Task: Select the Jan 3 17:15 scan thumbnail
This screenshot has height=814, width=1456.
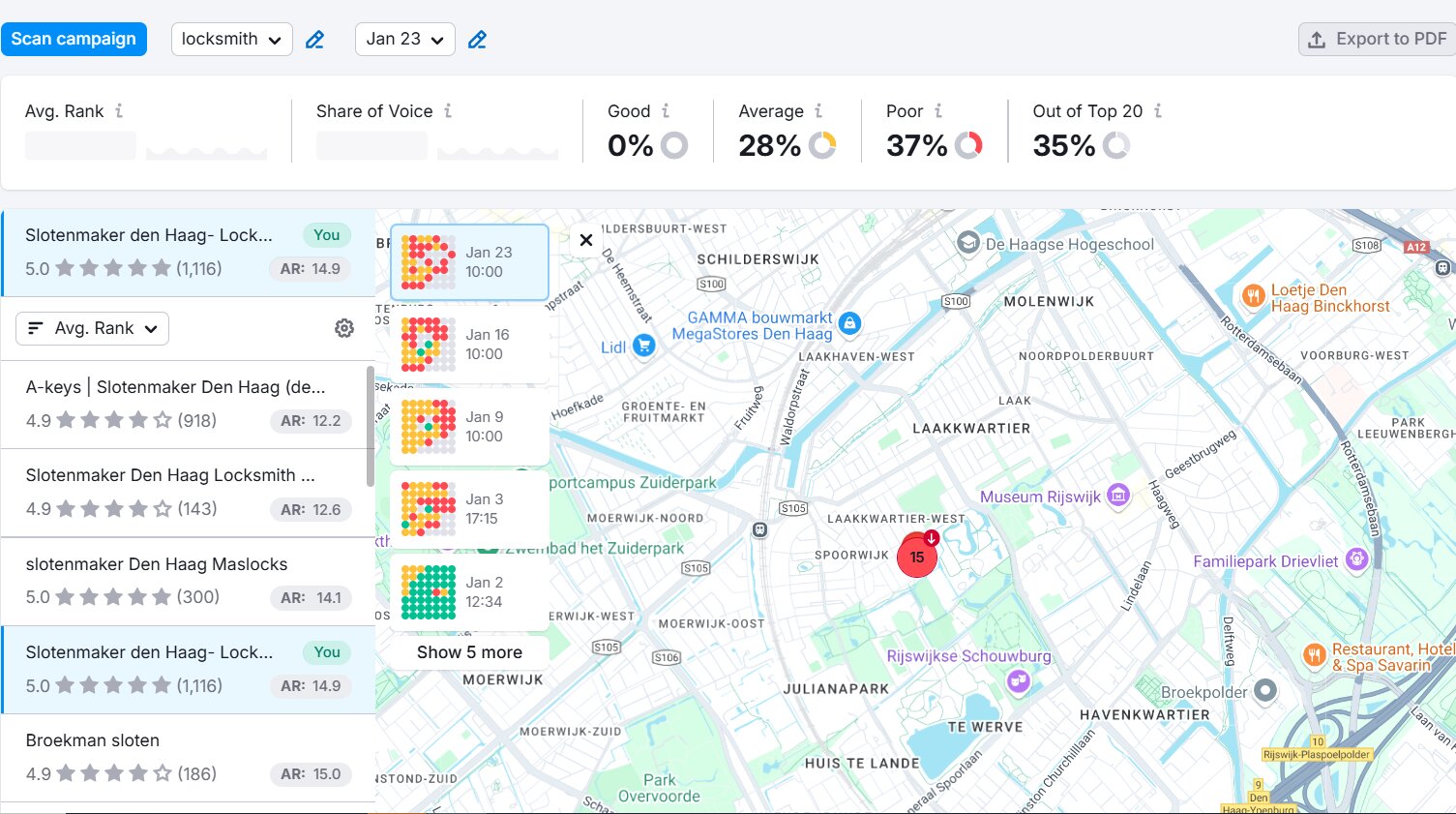Action: [469, 509]
